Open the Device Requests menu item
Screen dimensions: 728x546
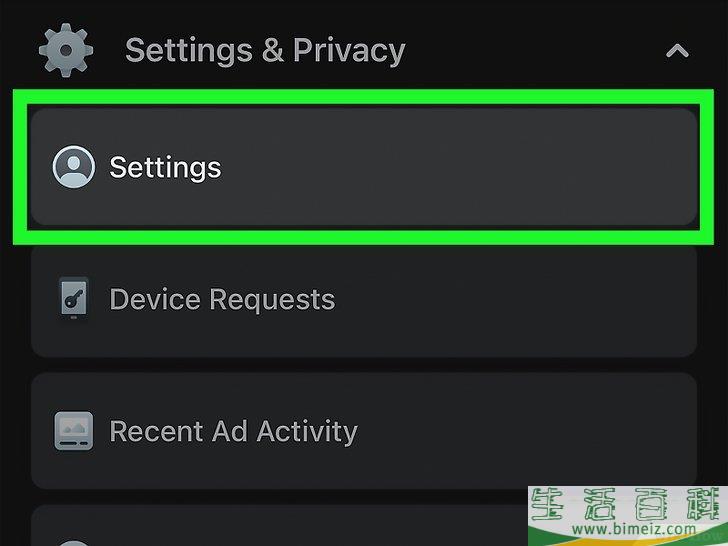point(363,299)
